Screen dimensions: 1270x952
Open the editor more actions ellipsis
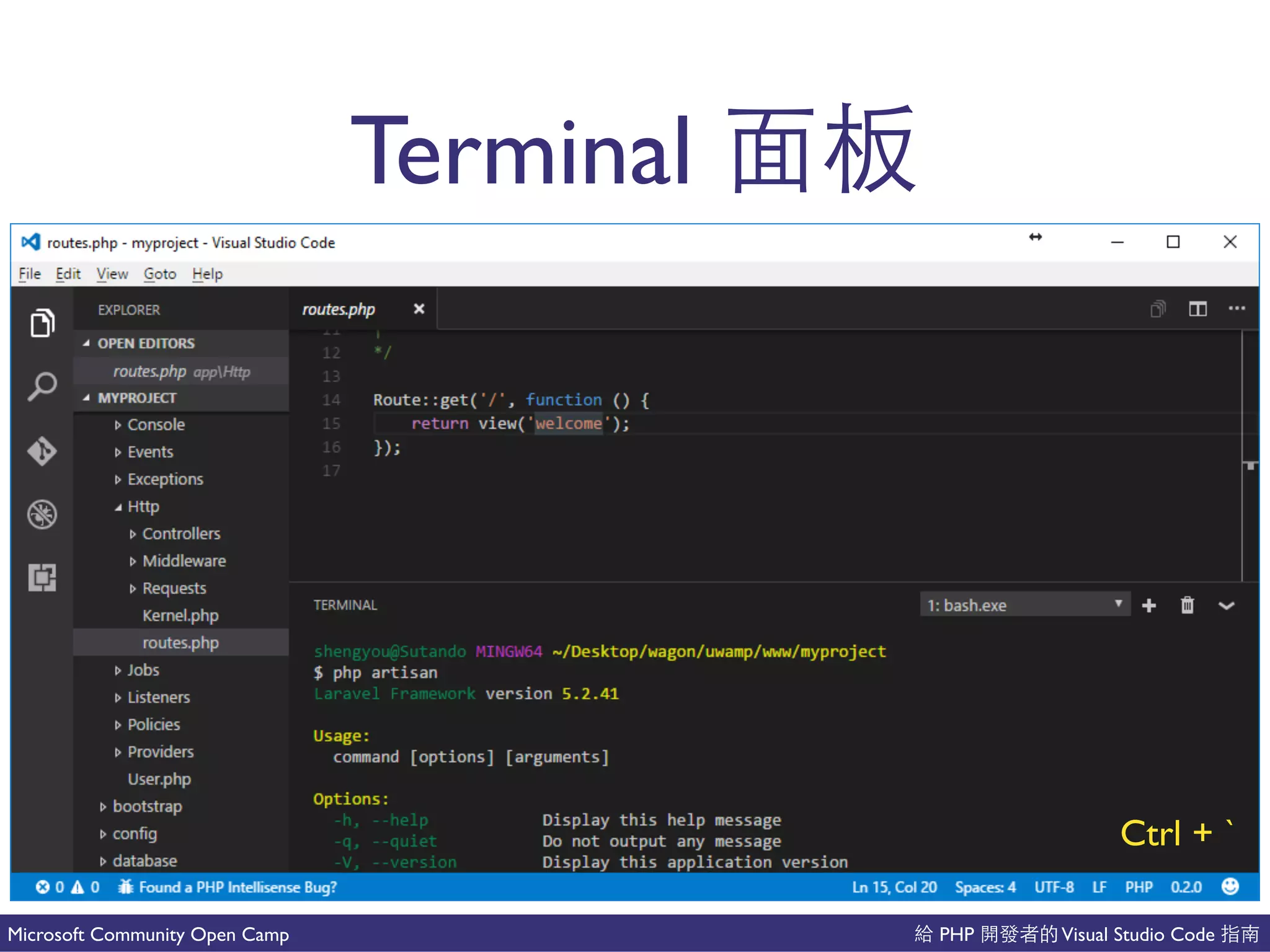pos(1237,309)
